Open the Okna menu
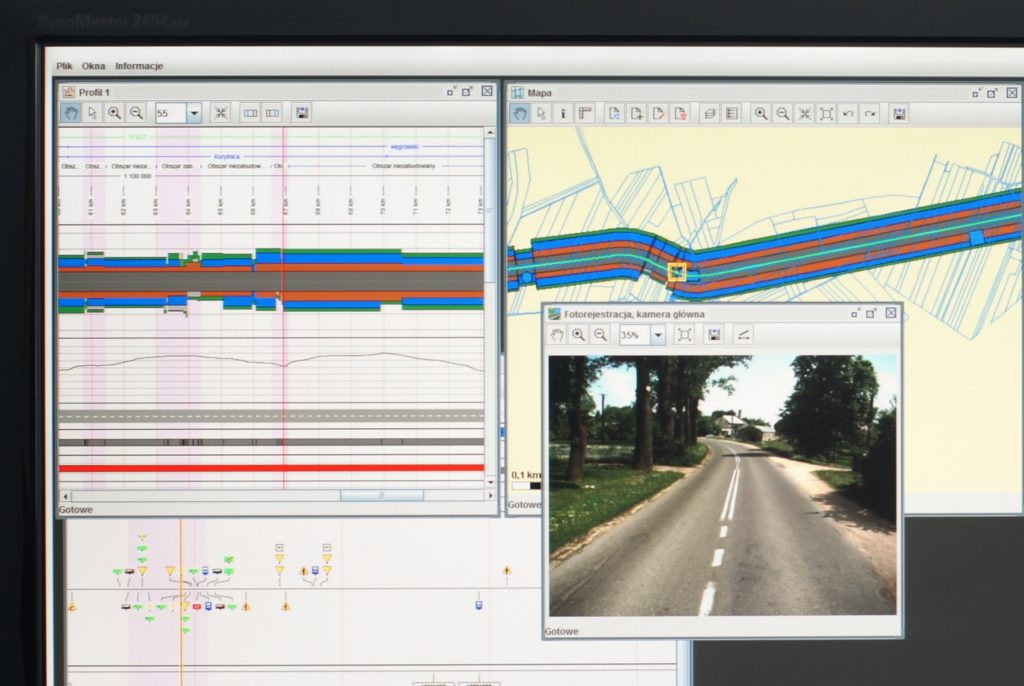This screenshot has width=1024, height=686. click(93, 66)
